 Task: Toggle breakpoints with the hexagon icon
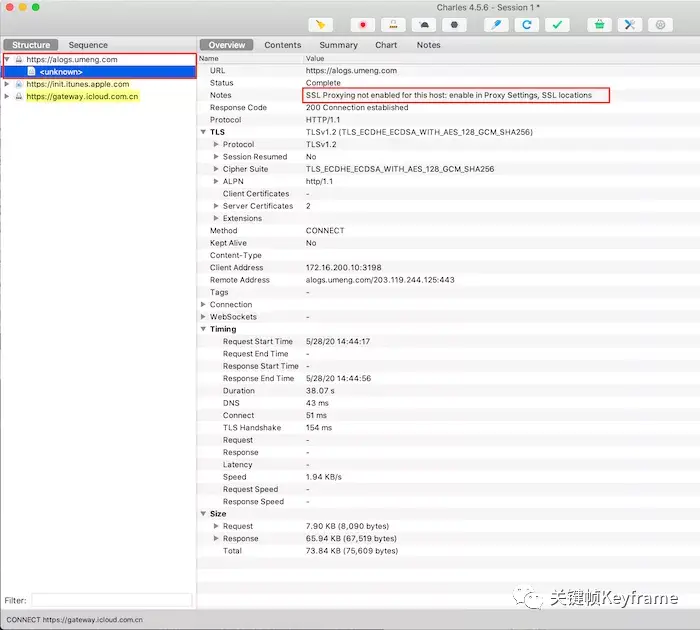tap(454, 25)
